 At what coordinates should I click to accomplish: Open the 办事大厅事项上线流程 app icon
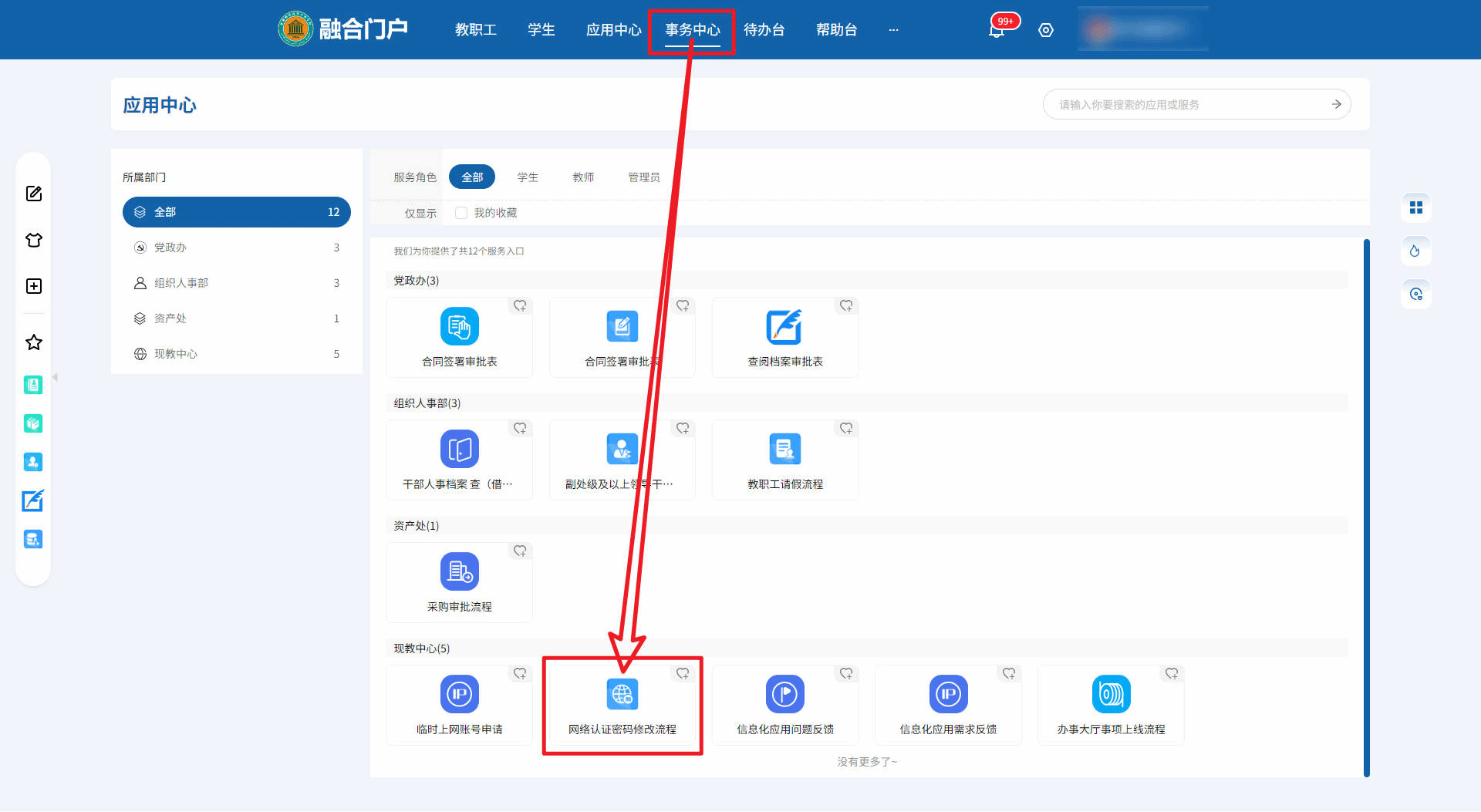(1111, 695)
